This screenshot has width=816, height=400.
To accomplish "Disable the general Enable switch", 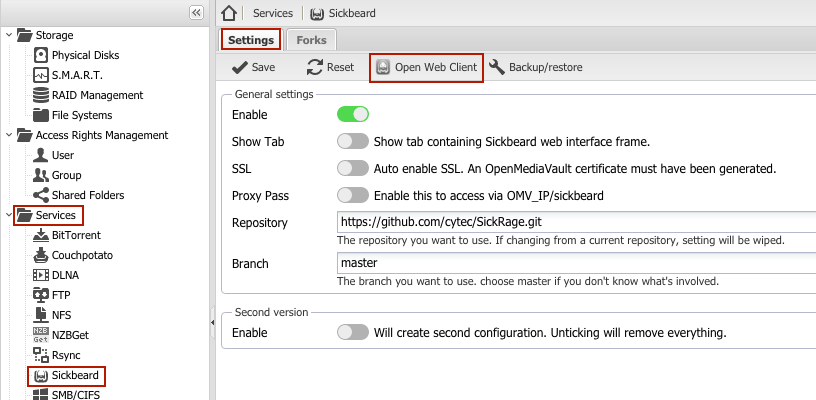I will tap(353, 114).
